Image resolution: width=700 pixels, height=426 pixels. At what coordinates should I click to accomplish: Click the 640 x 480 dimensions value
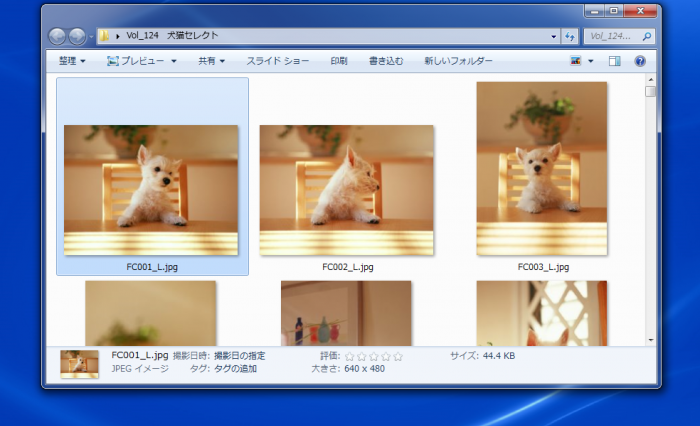364,369
